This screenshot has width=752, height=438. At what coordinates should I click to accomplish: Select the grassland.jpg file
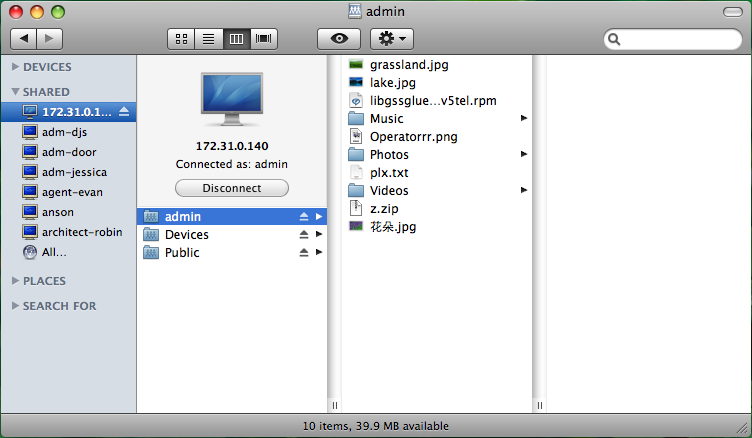pyautogui.click(x=408, y=65)
